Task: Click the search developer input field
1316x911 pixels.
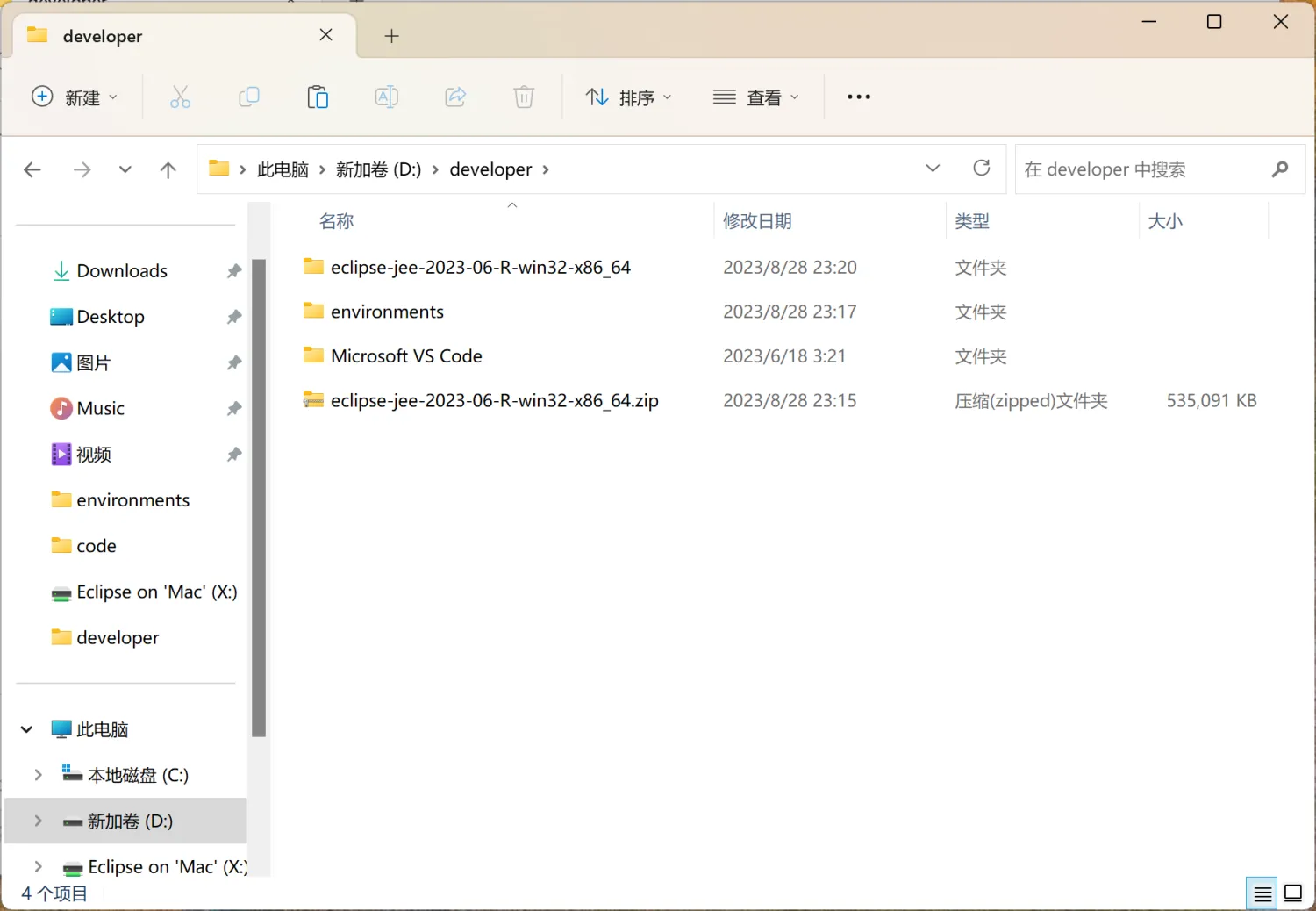Action: tap(1141, 169)
